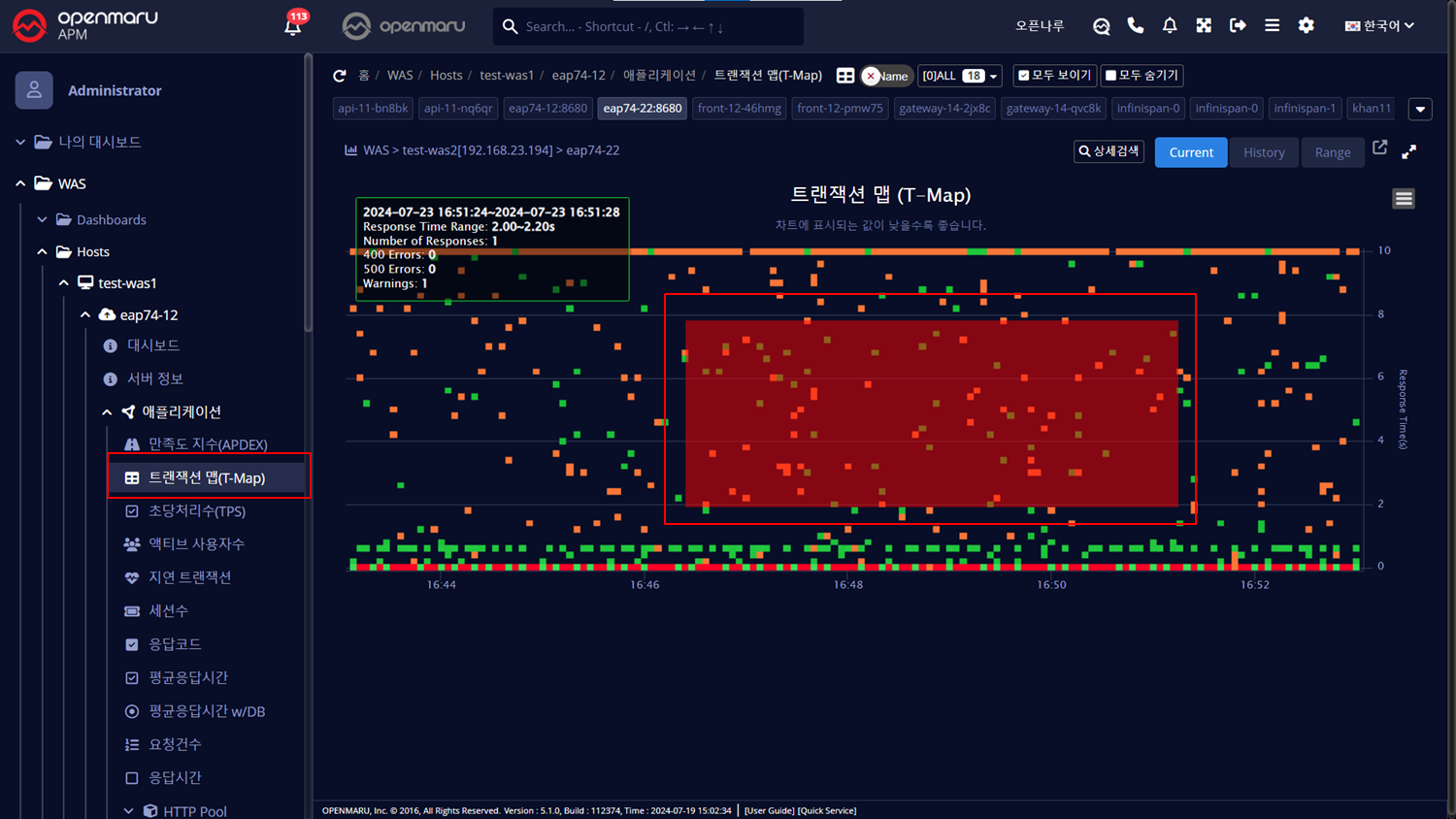Open the 한국어 language dropdown

tap(1378, 26)
